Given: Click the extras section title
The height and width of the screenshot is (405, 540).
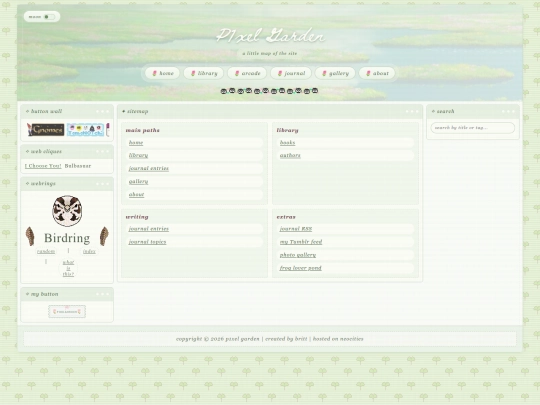Looking at the screenshot, I should pos(286,217).
